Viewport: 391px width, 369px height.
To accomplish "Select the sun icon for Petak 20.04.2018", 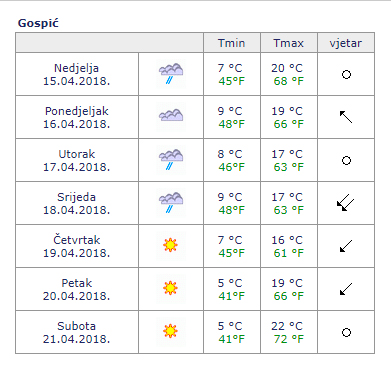I will click(x=171, y=289).
